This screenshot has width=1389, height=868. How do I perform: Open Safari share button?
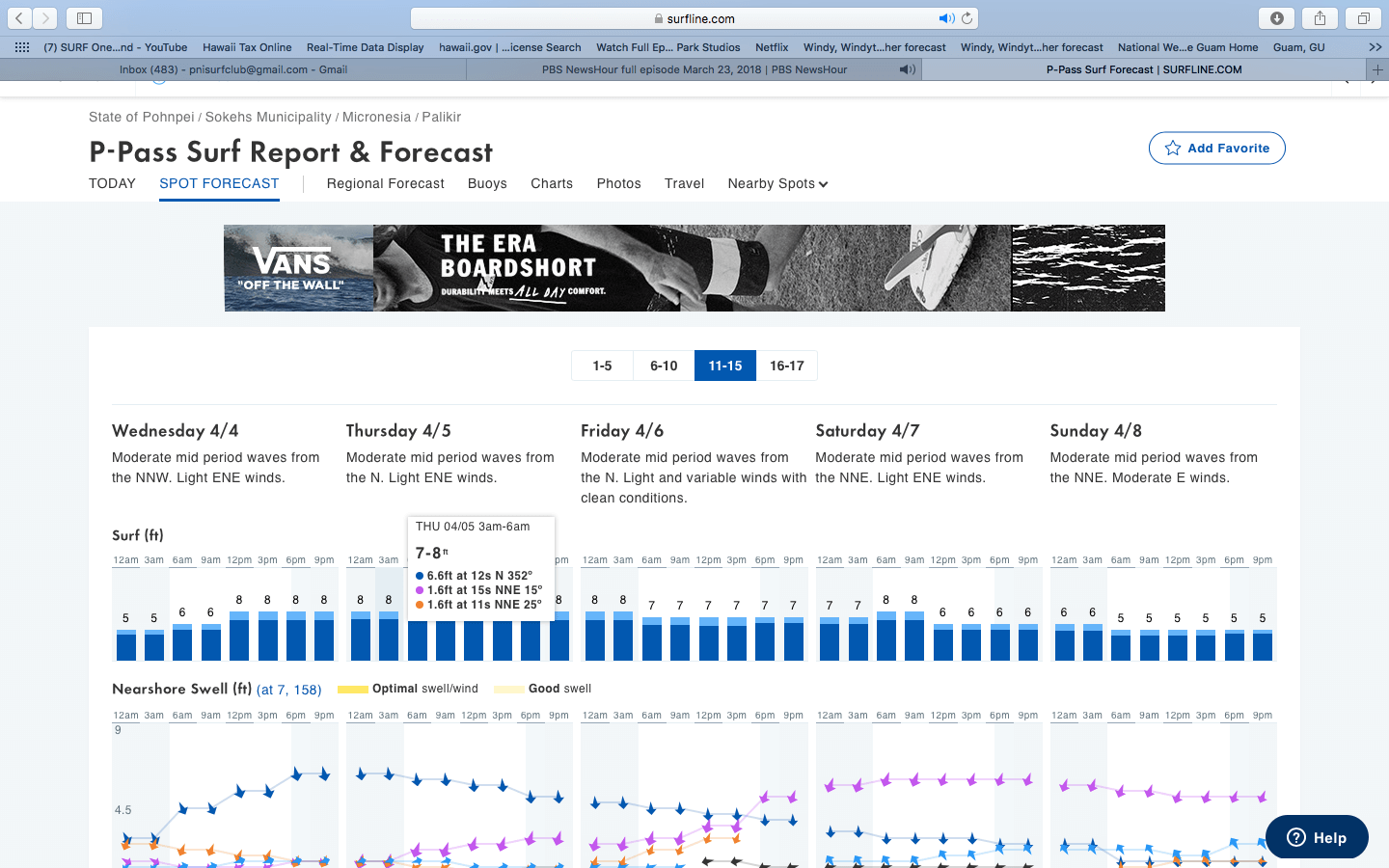tap(1320, 18)
